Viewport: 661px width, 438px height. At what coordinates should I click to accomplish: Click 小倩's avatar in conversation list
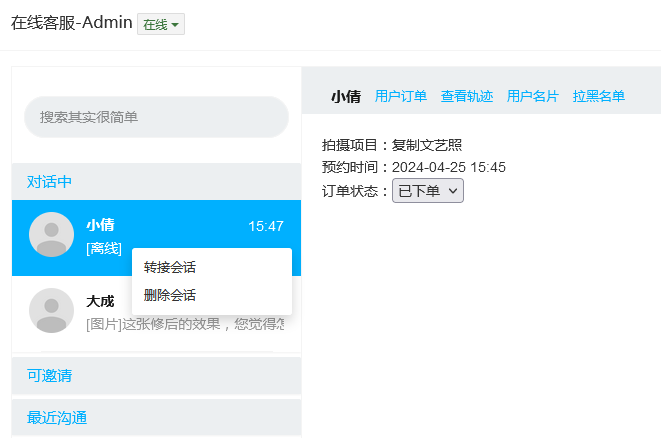[x=52, y=235]
